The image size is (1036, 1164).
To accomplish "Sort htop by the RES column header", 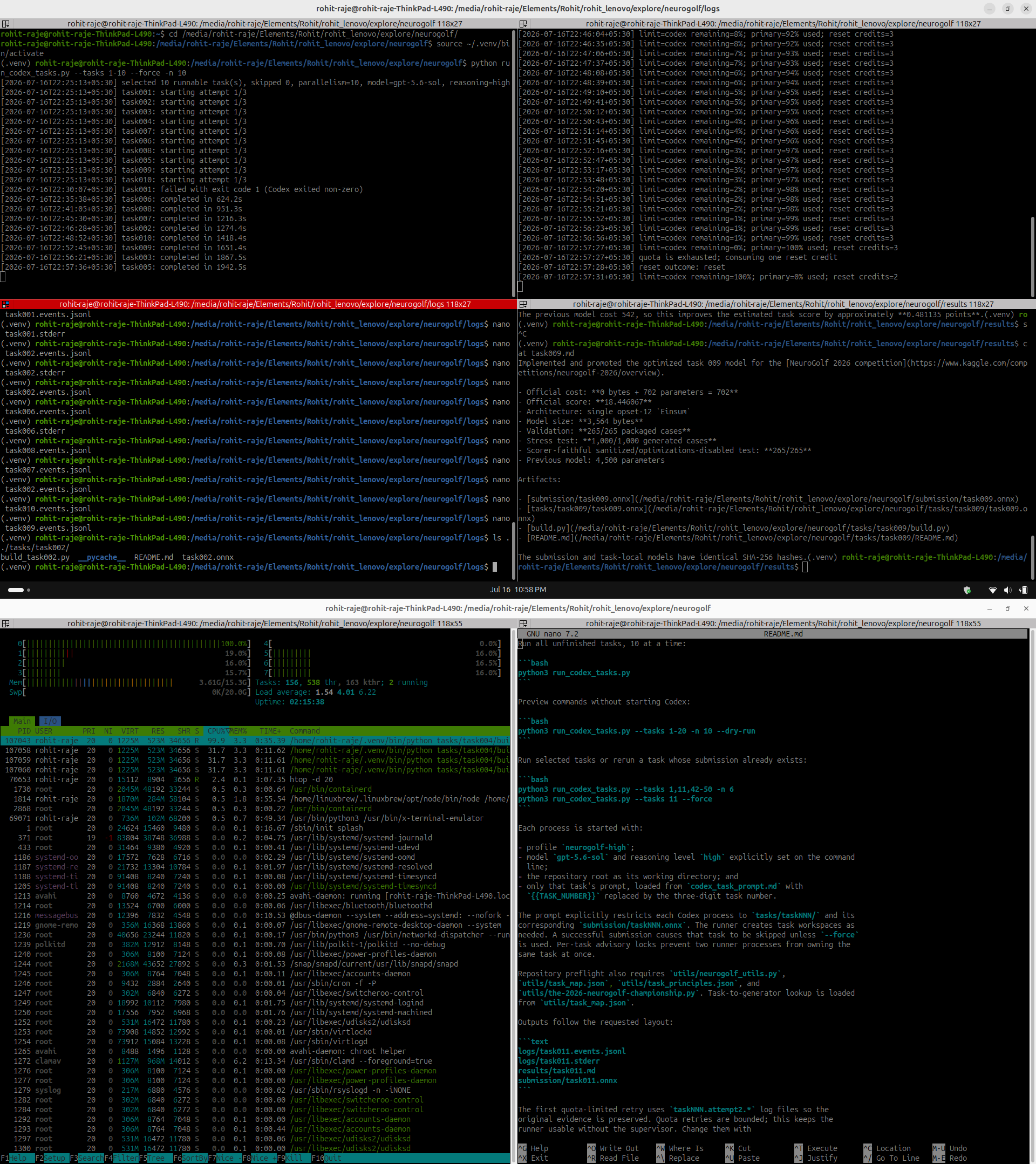I will click(x=158, y=731).
